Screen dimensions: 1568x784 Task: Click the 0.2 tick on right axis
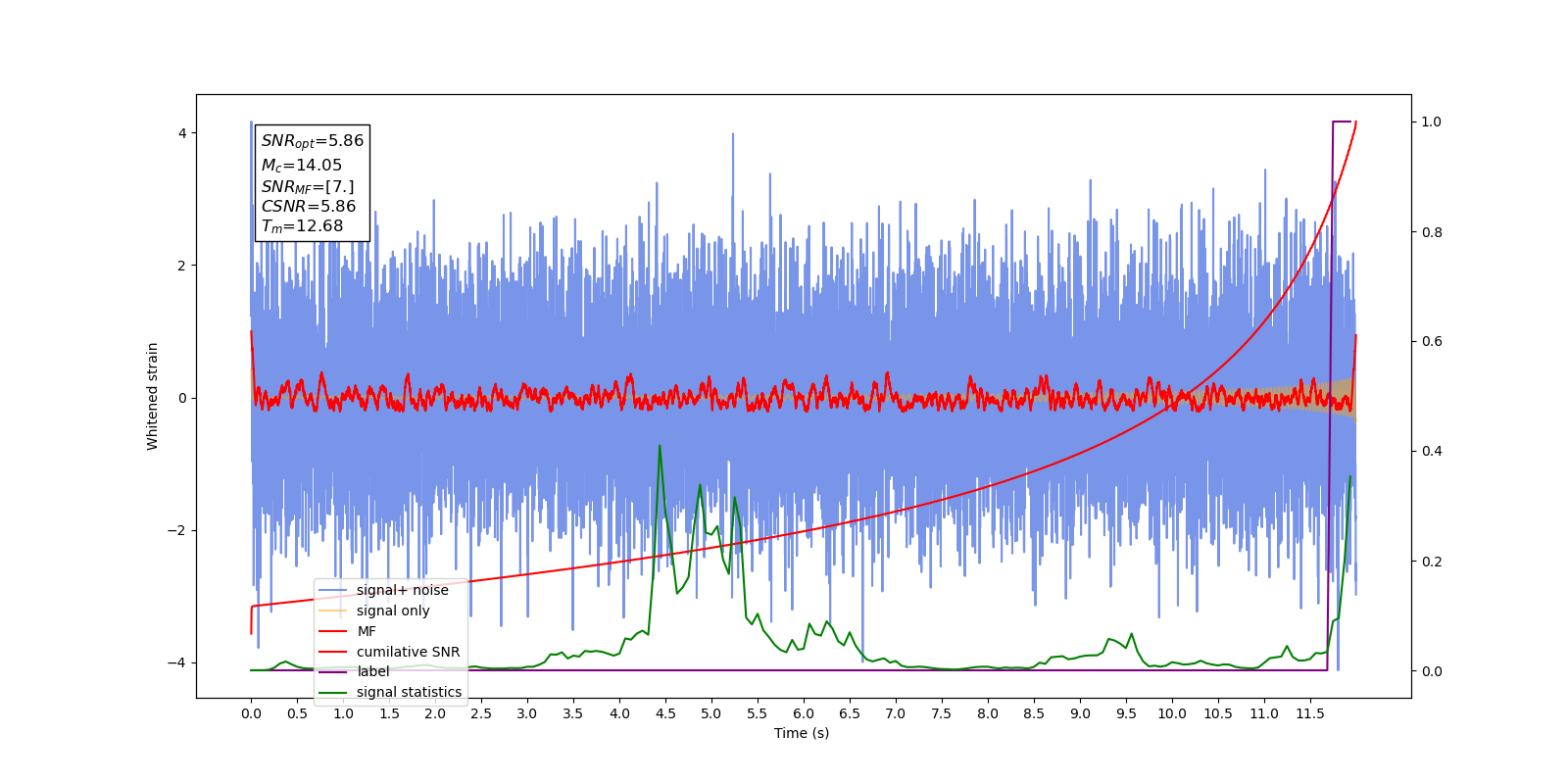click(1432, 562)
